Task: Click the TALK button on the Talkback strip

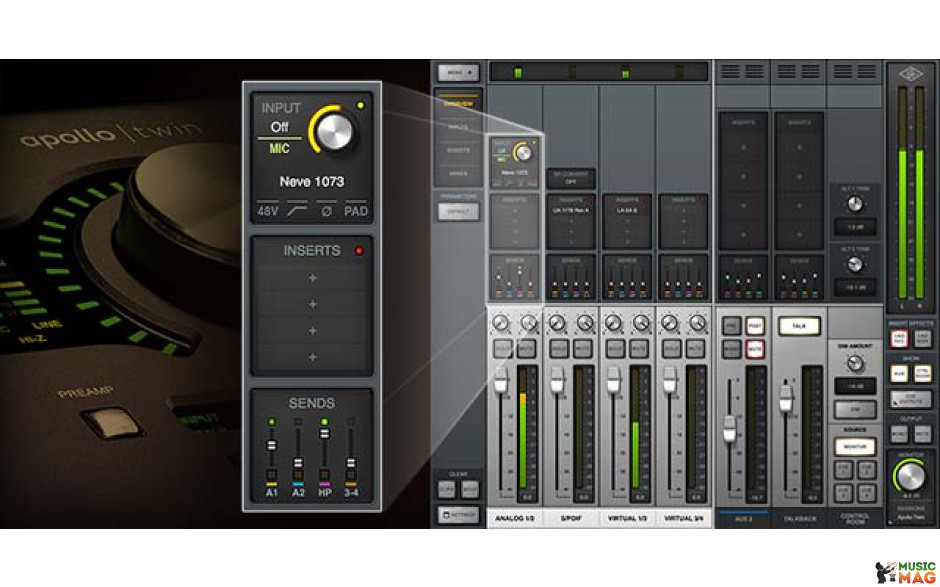Action: point(799,326)
